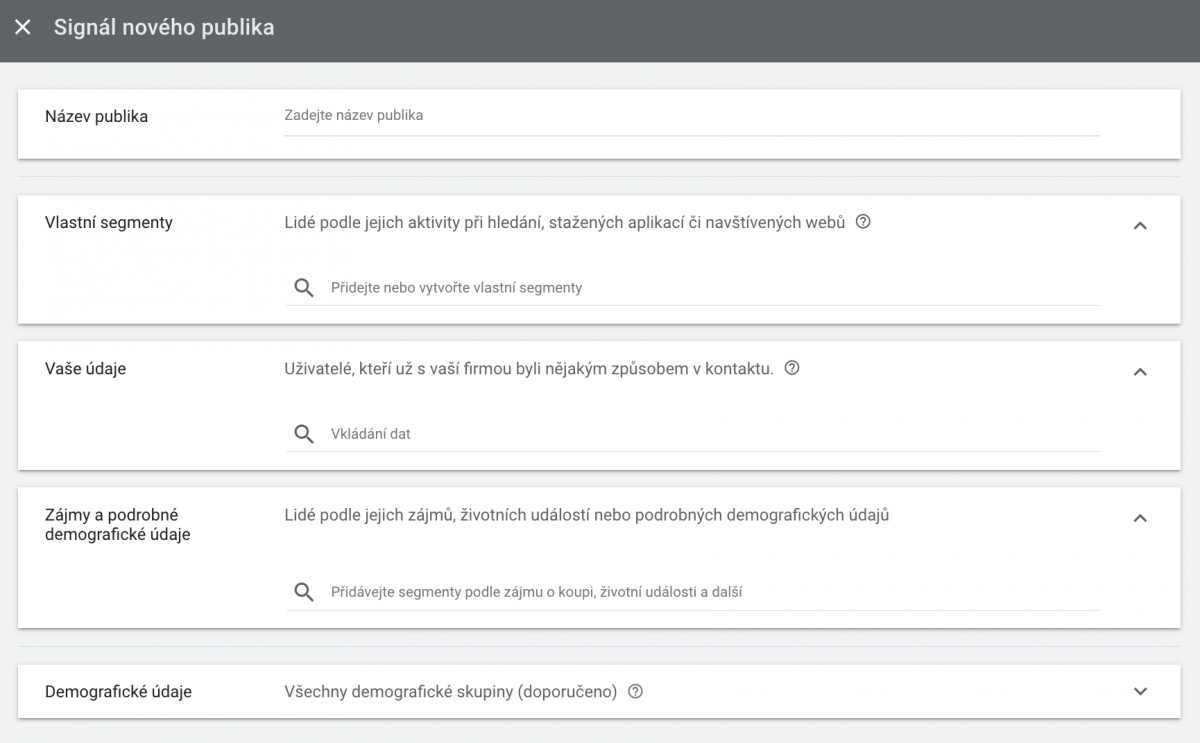Click the Vaše údaje section heading
Viewport: 1200px width, 743px height.
[85, 368]
